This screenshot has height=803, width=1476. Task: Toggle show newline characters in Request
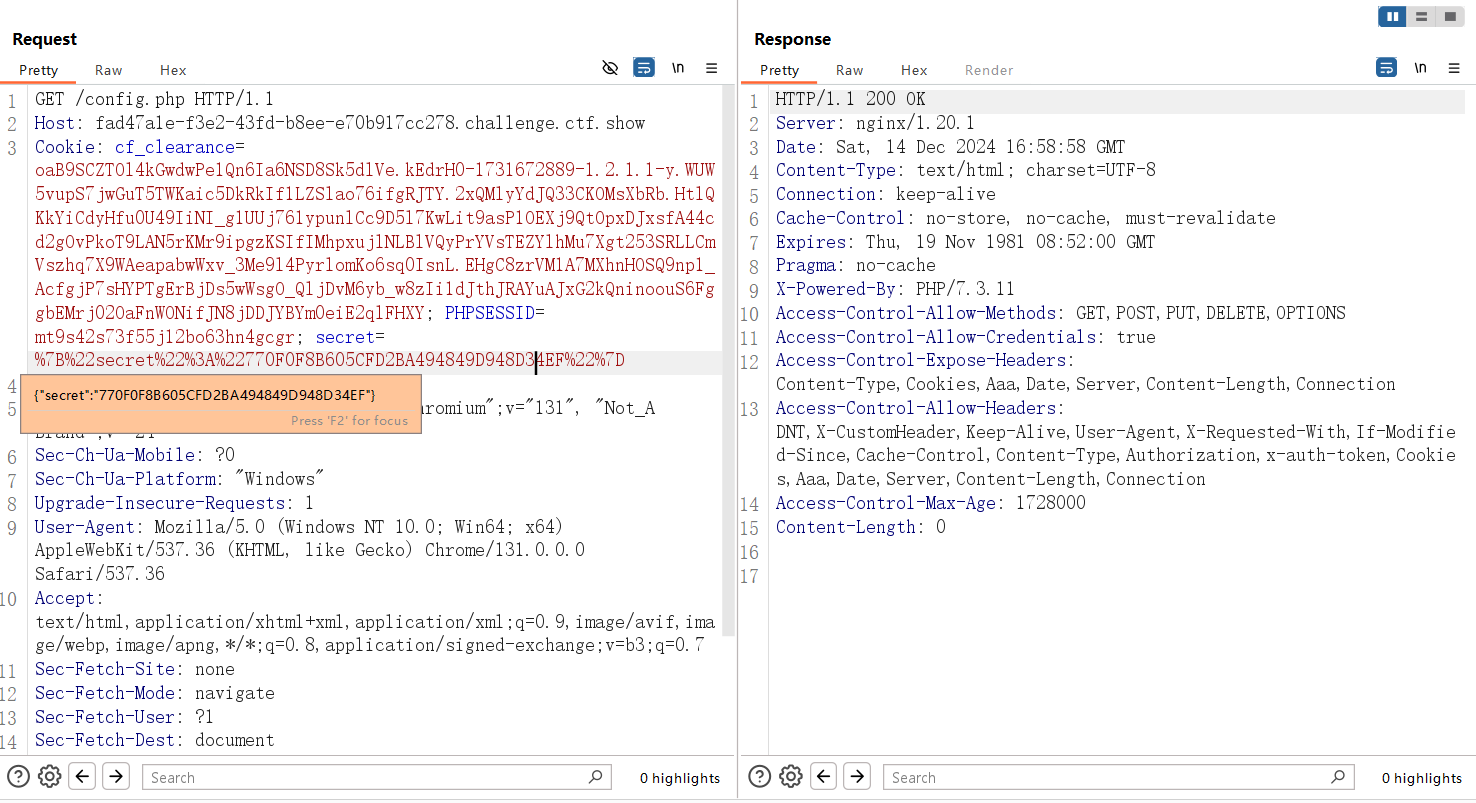[678, 68]
